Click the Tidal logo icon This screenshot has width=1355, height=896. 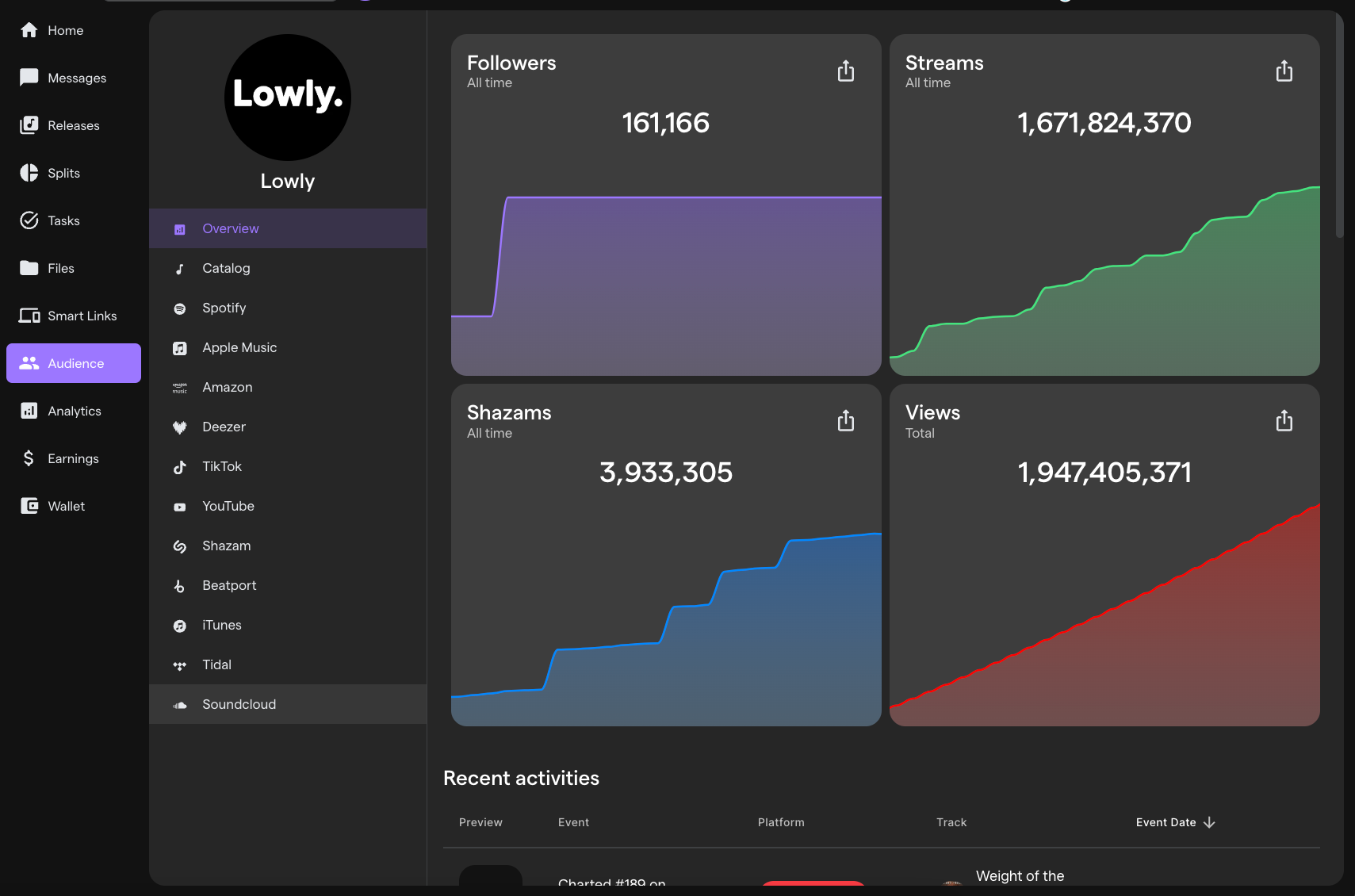click(x=180, y=665)
